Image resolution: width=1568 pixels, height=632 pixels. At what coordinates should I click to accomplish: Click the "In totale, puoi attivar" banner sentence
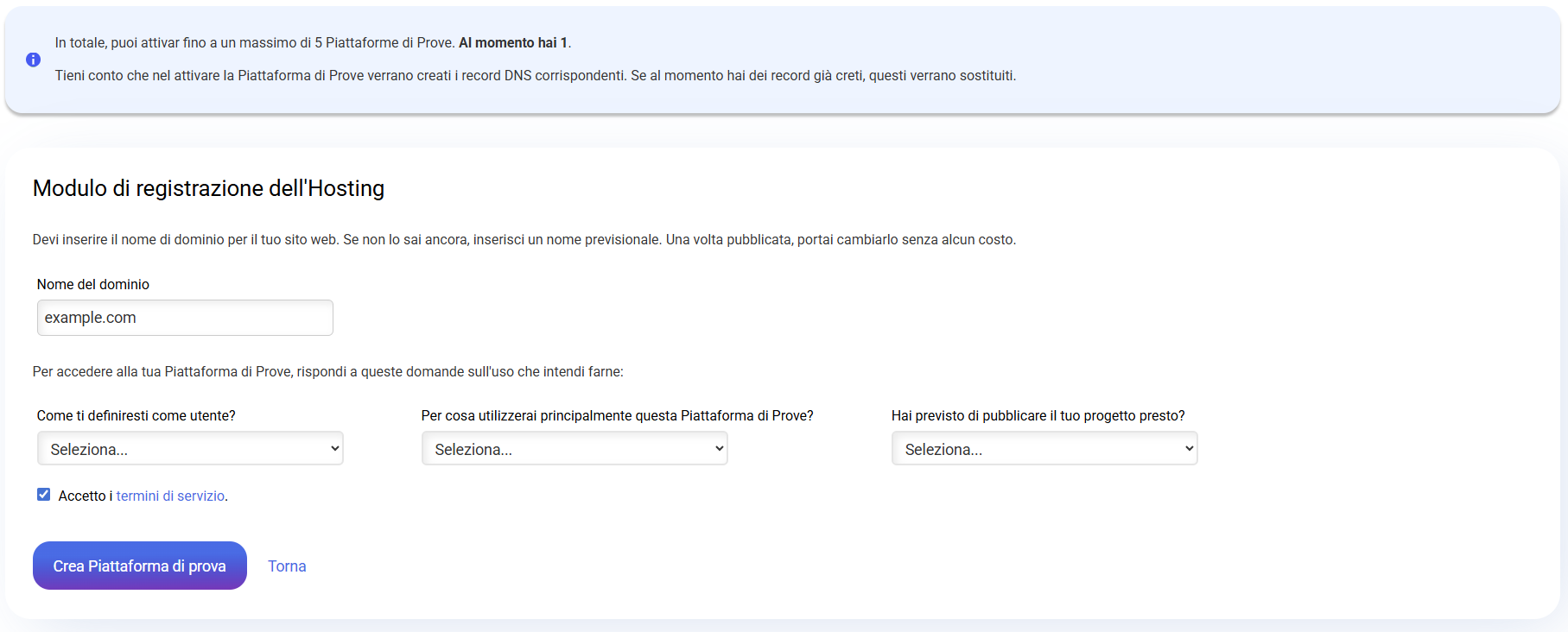coord(255,42)
